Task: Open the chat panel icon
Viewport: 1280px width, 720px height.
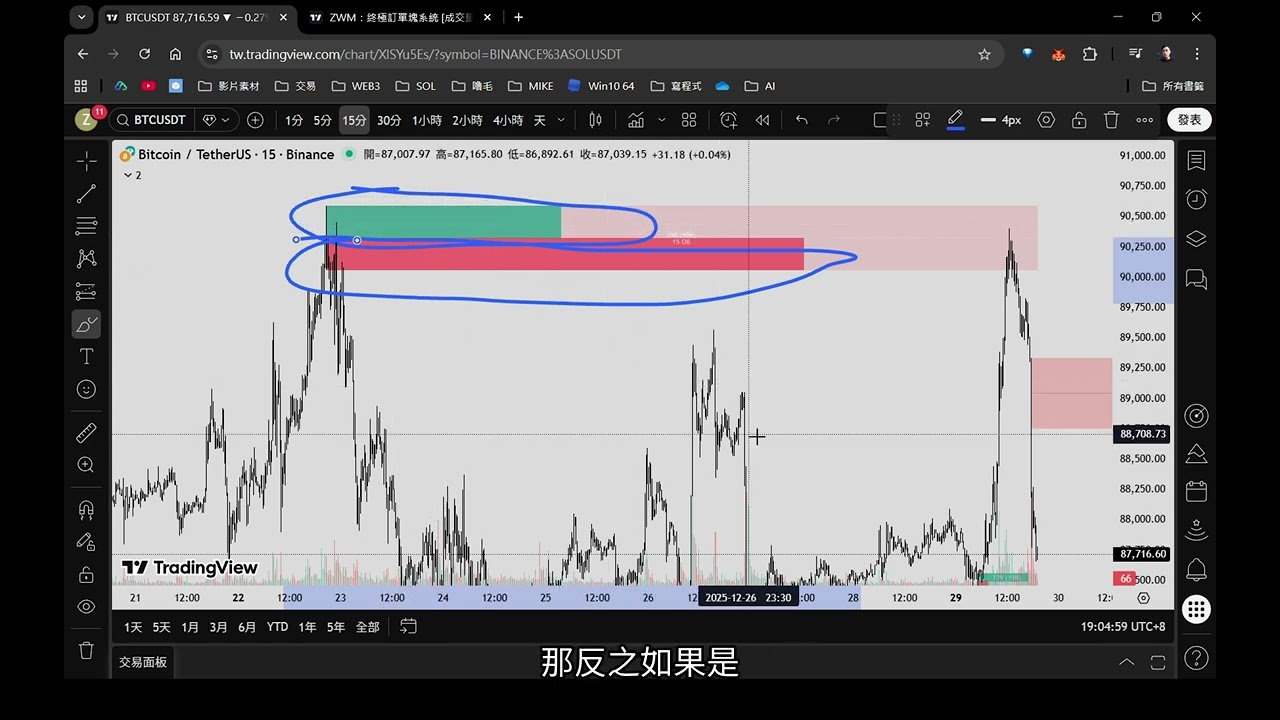Action: click(1196, 279)
